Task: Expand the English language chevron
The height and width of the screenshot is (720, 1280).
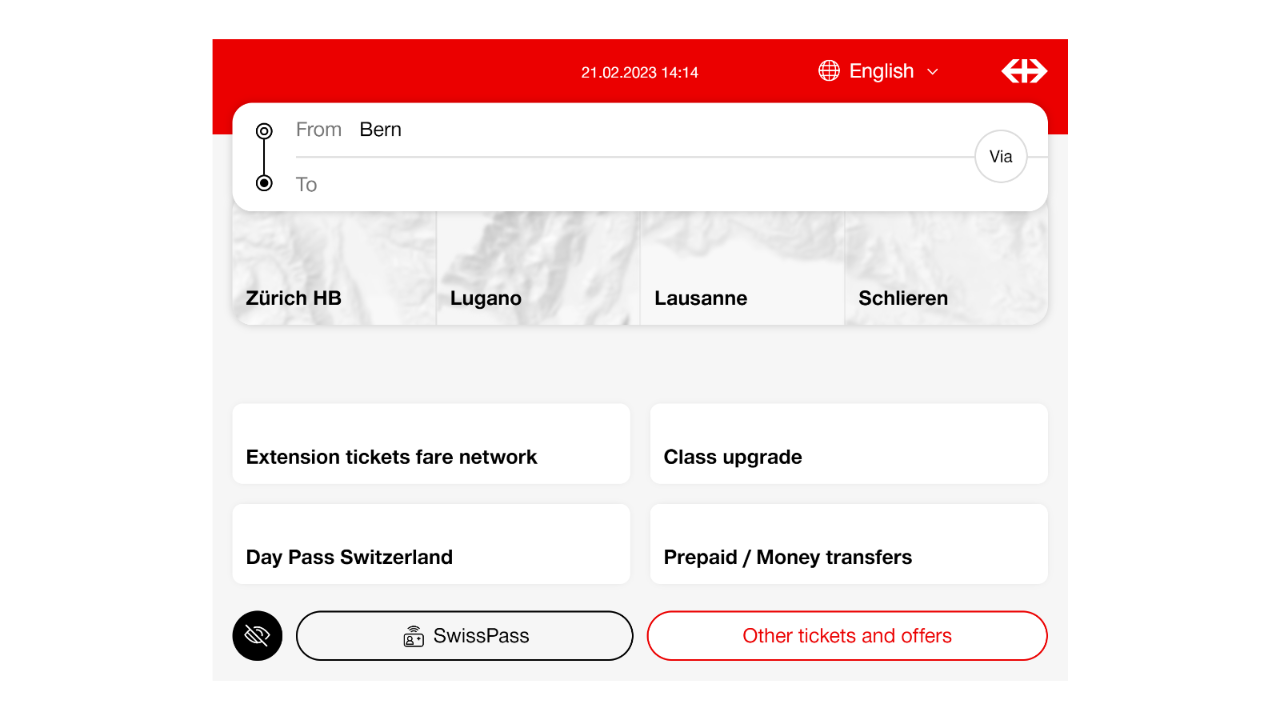Action: tap(933, 72)
